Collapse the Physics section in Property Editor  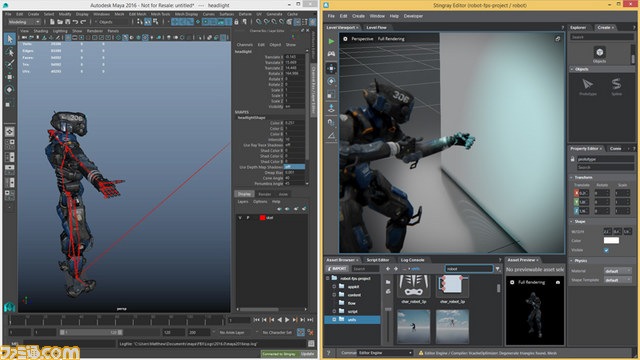(572, 261)
